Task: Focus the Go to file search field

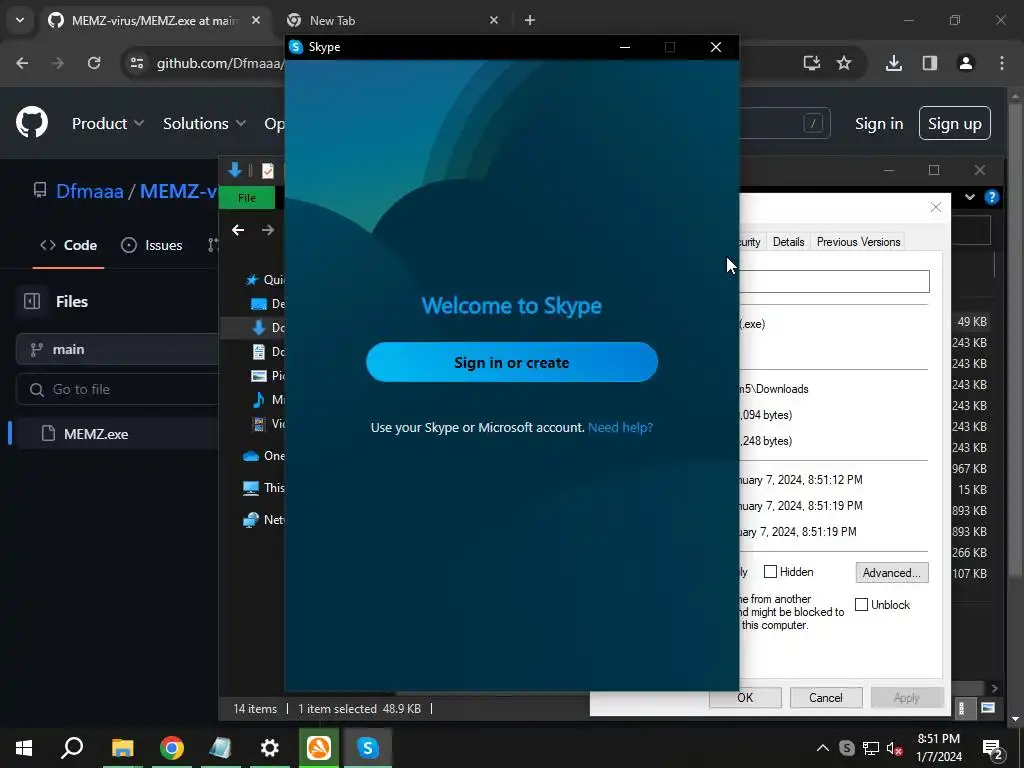Action: [118, 389]
